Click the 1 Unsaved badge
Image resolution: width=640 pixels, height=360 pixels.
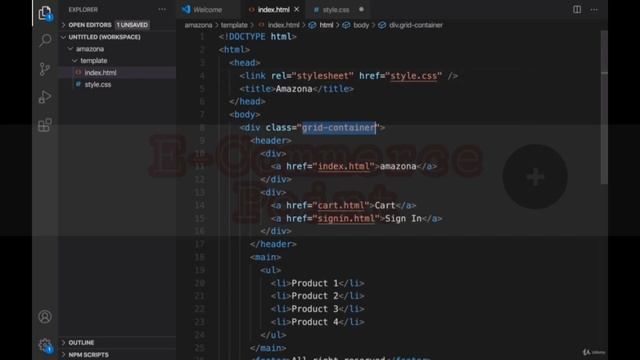tap(132, 25)
